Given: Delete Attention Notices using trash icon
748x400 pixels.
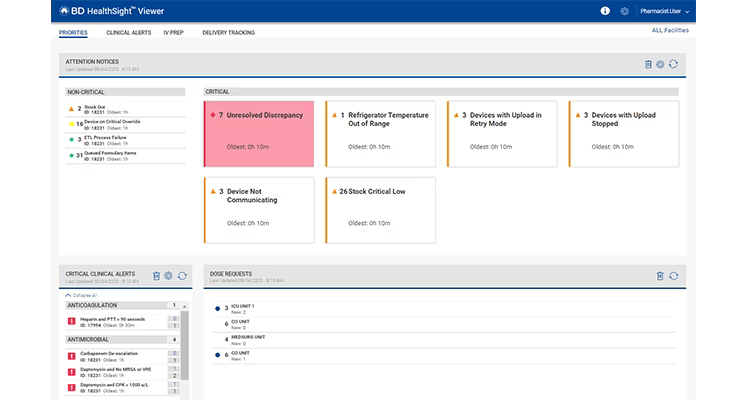Looking at the screenshot, I should pyautogui.click(x=648, y=64).
